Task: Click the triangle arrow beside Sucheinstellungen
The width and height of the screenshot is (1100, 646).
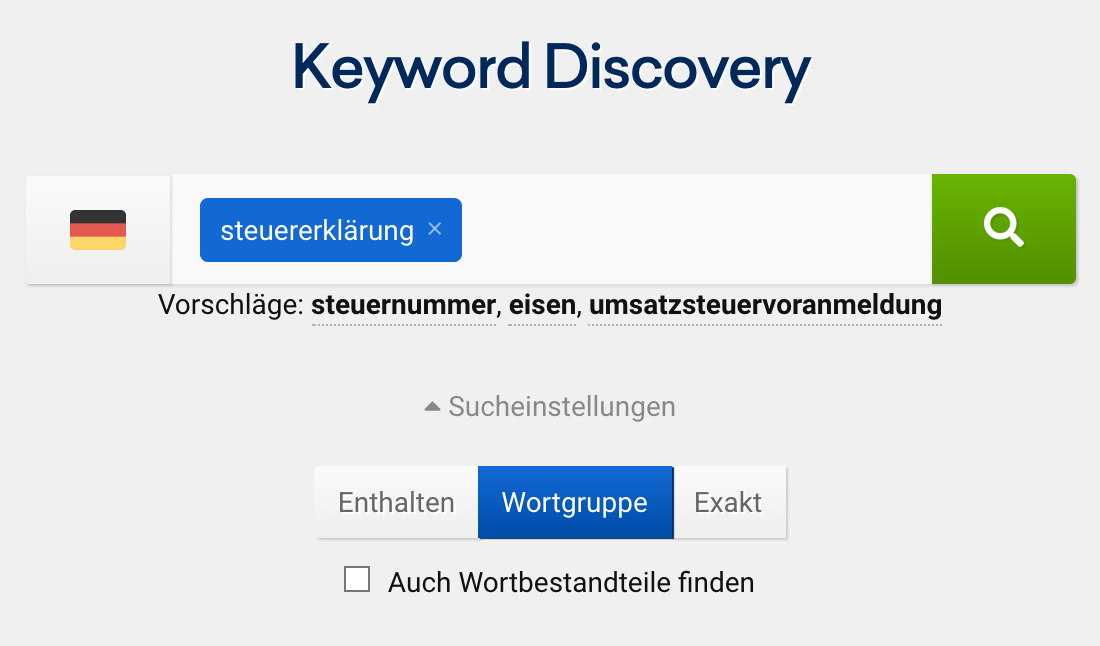Action: point(432,407)
